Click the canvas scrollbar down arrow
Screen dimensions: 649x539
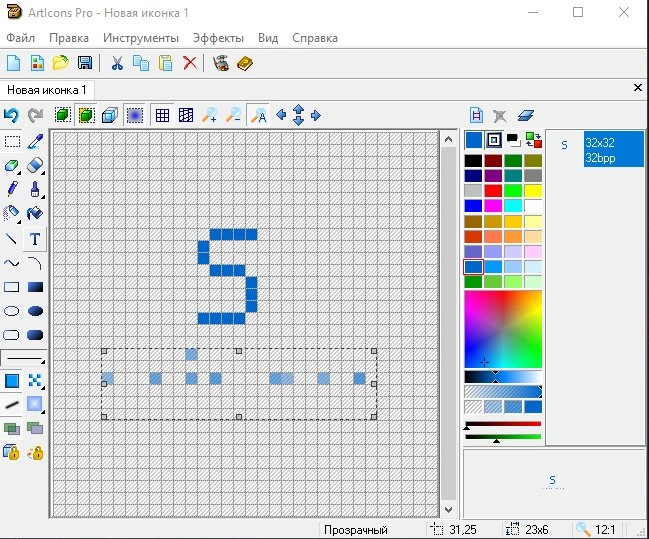tap(448, 510)
